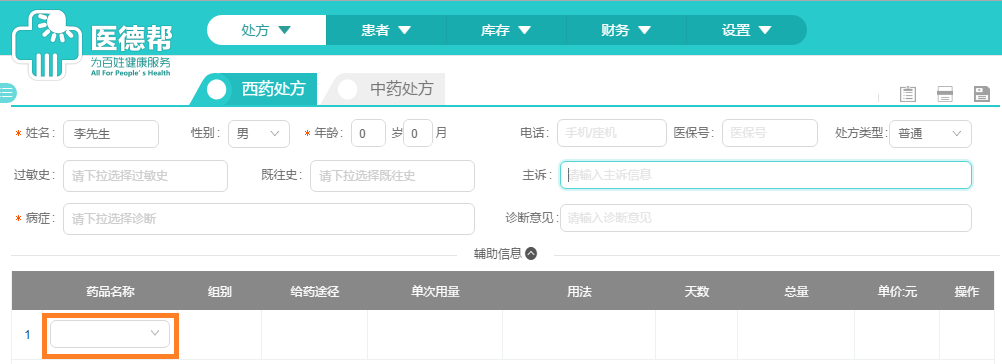This screenshot has height=364, width=1002.
Task: Collapse 辅助信息 with the arrow icon
Action: pos(531,254)
